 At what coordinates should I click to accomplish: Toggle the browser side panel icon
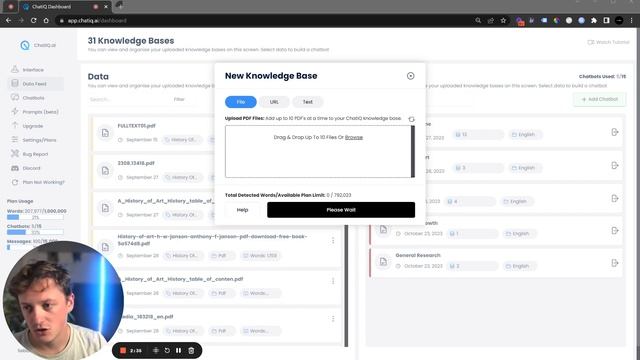(x=607, y=20)
